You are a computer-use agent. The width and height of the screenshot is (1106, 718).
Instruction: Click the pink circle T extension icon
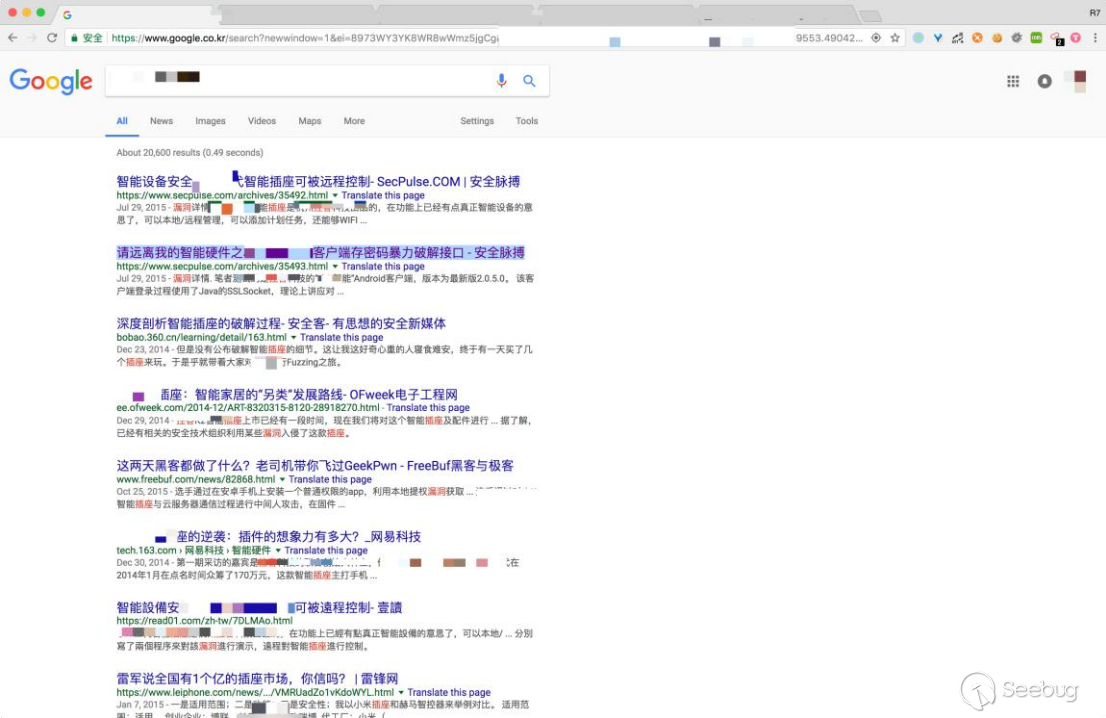click(1076, 38)
